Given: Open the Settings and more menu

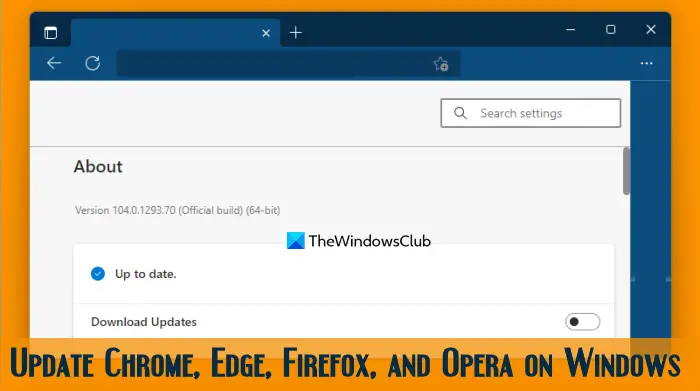Looking at the screenshot, I should (x=646, y=63).
